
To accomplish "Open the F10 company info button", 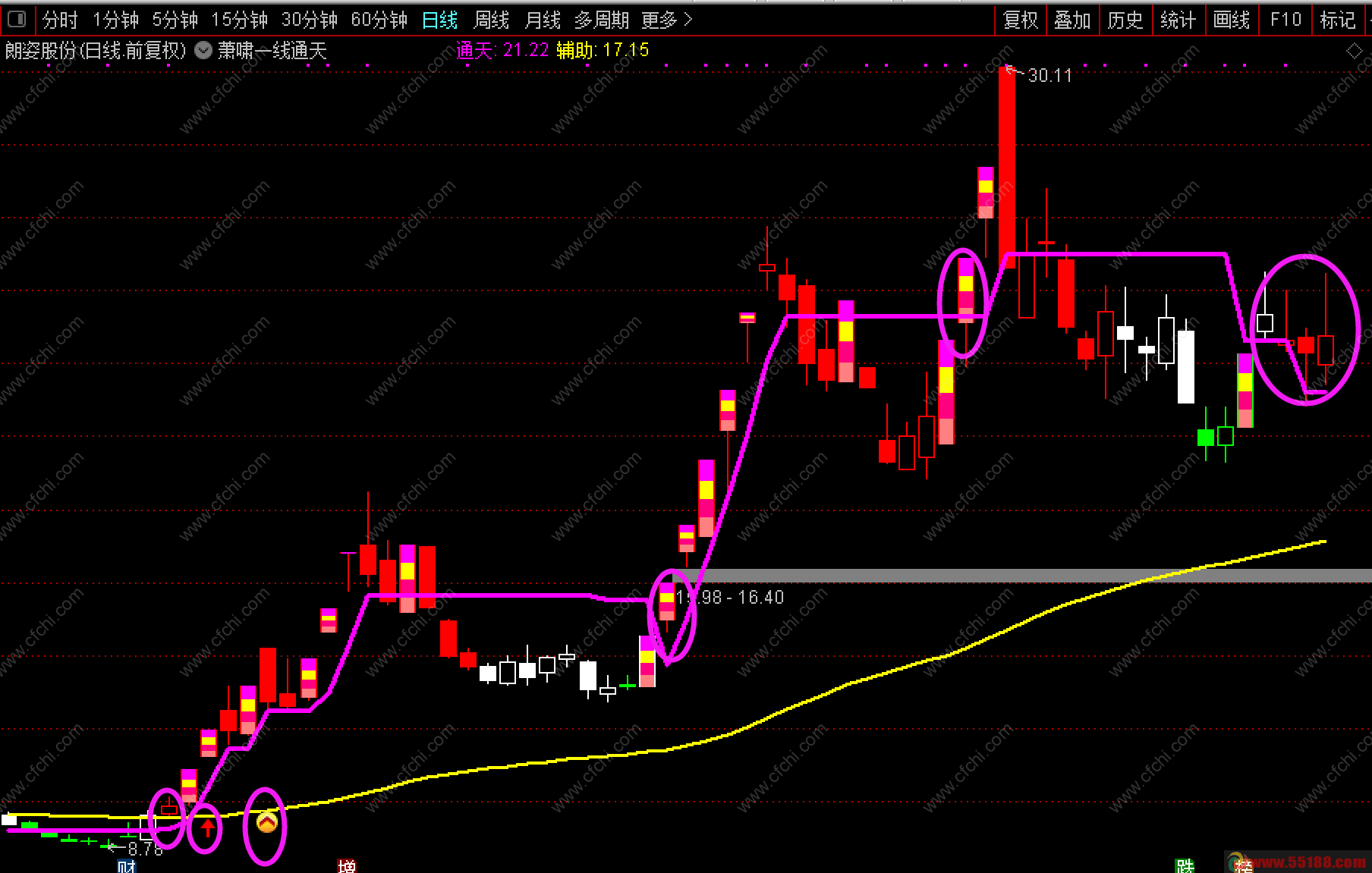I will pos(1285,20).
